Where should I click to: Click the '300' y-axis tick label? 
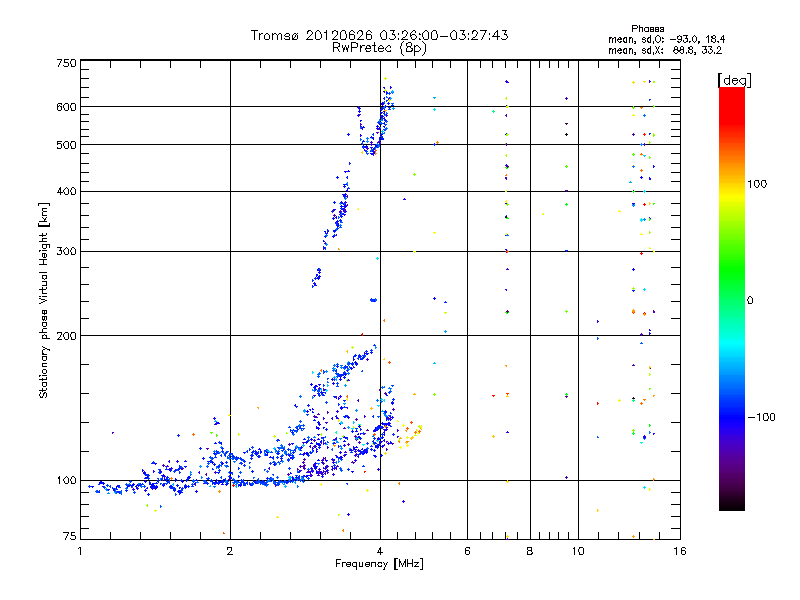[x=66, y=251]
